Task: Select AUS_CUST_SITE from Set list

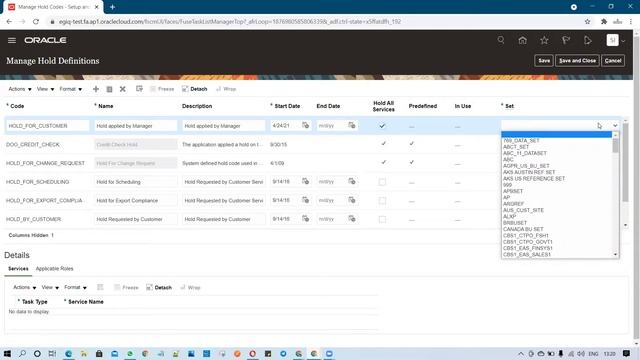Action: click(x=523, y=210)
